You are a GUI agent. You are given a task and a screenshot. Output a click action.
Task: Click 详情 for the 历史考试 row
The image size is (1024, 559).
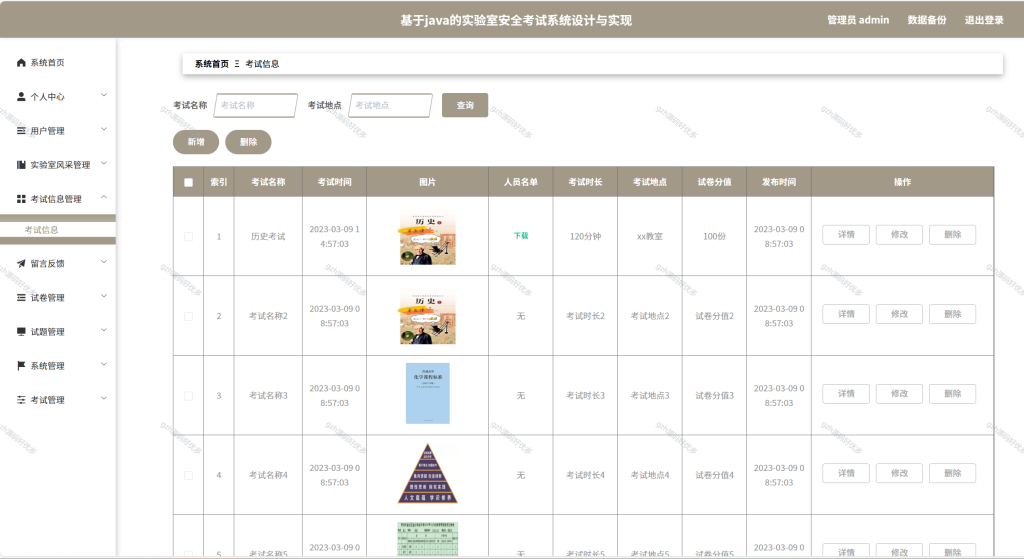[846, 234]
